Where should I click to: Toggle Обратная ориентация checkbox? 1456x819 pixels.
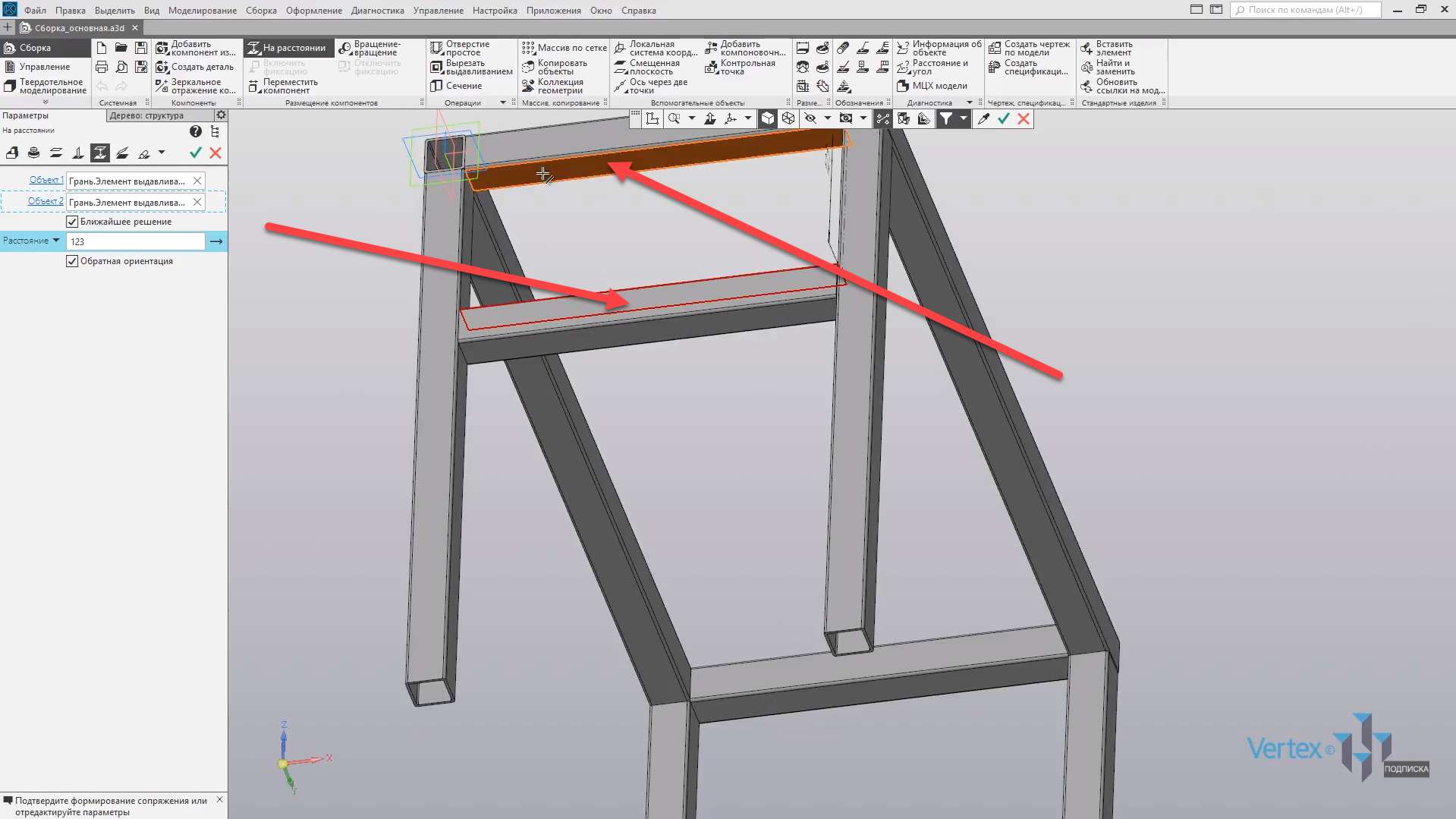coord(72,261)
